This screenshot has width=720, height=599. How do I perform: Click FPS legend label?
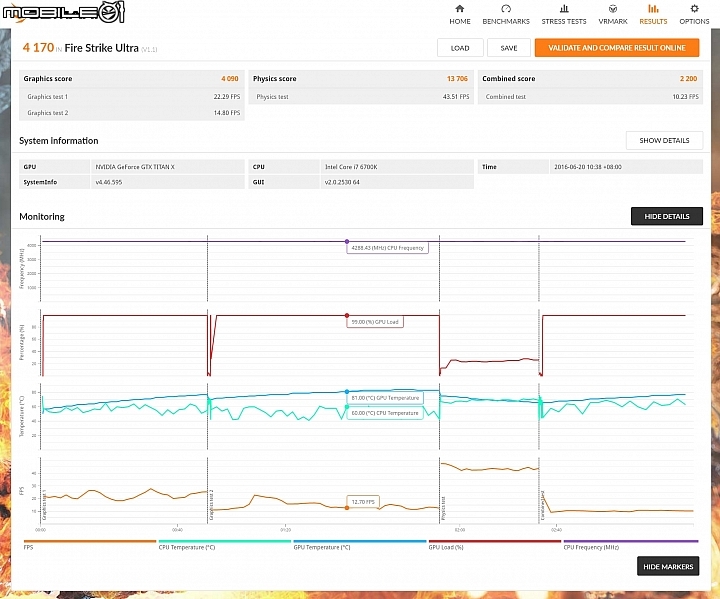pyautogui.click(x=28, y=548)
